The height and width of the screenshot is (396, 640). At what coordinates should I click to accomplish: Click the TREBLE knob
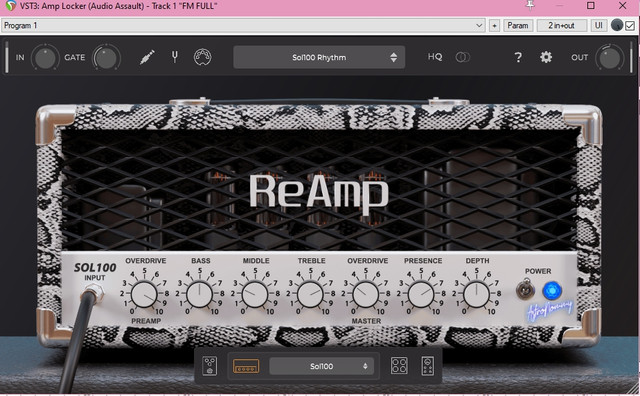tap(310, 294)
